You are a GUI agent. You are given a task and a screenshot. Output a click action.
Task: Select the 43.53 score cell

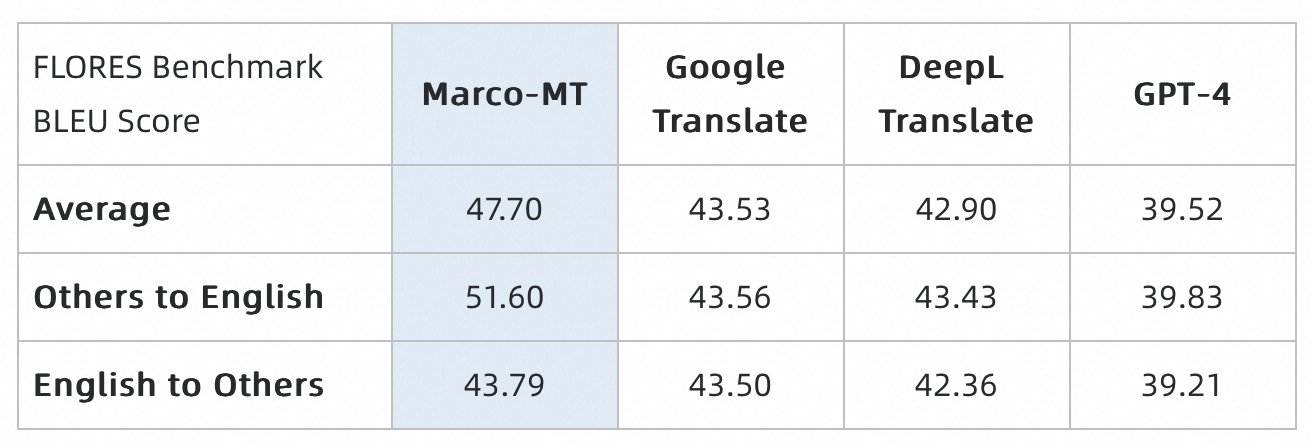pyautogui.click(x=730, y=209)
